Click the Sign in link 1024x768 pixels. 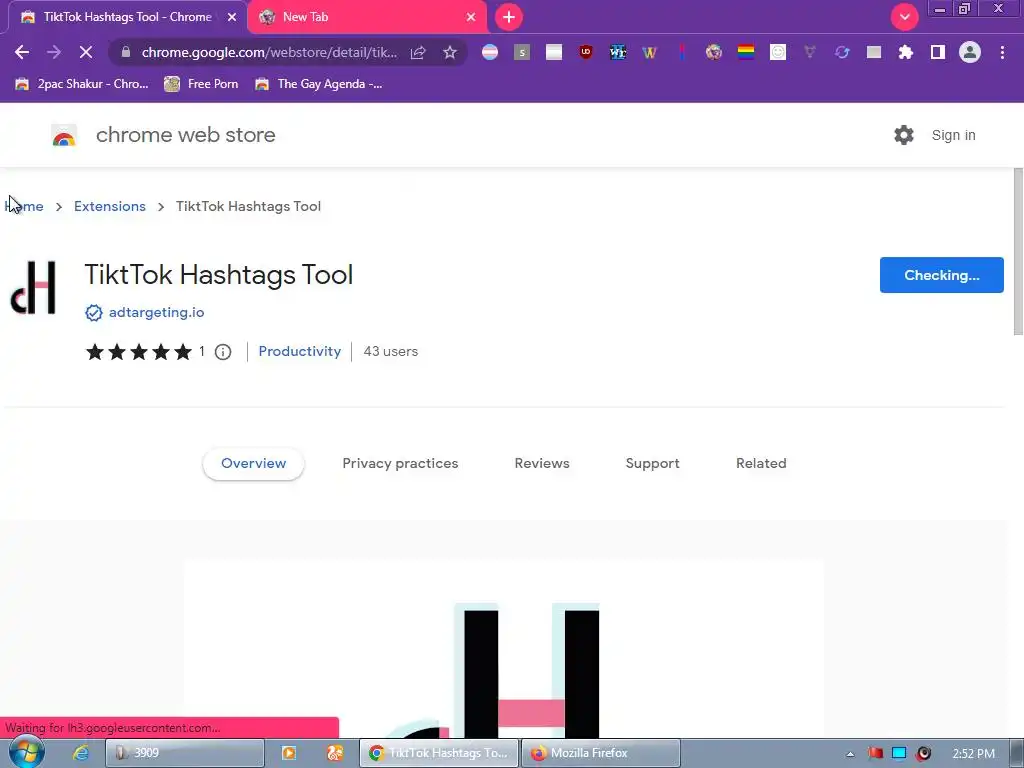(953, 135)
